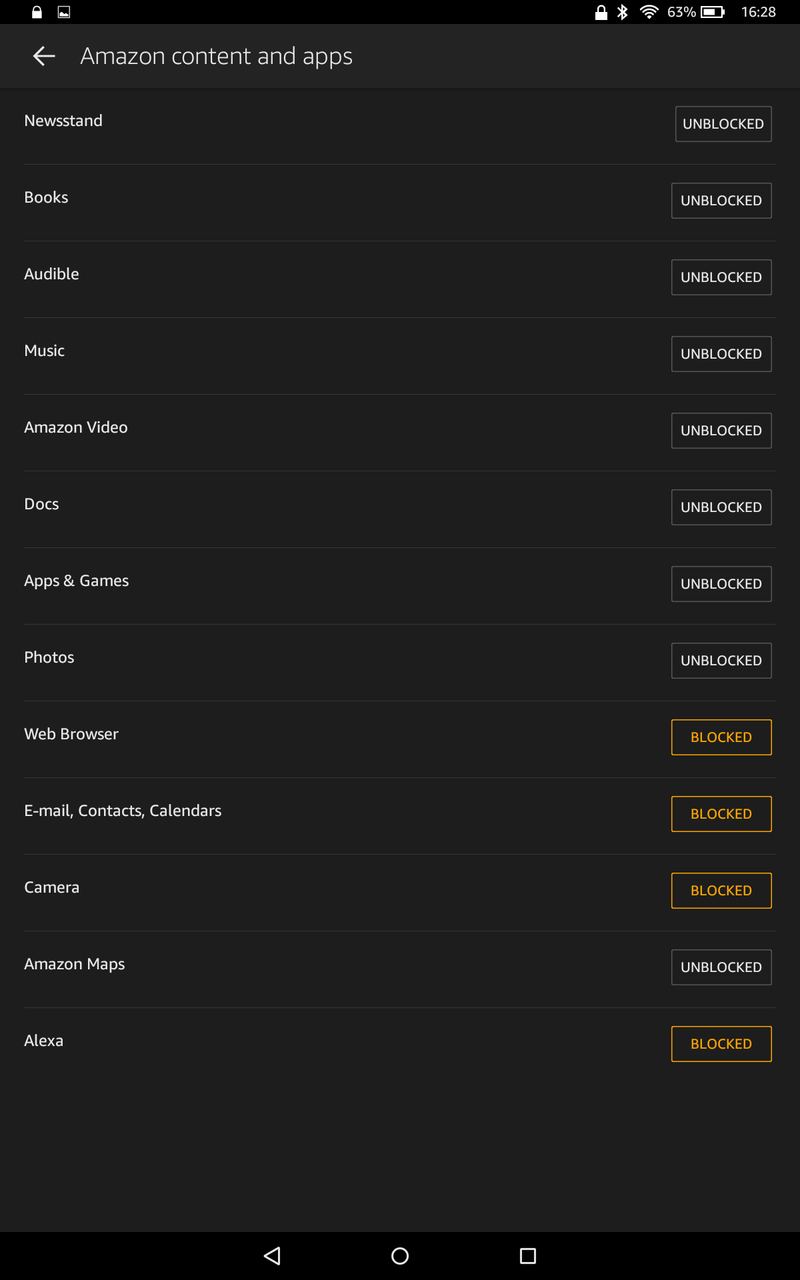Block Amazon Maps
Screen dimensions: 800x1280
721,967
